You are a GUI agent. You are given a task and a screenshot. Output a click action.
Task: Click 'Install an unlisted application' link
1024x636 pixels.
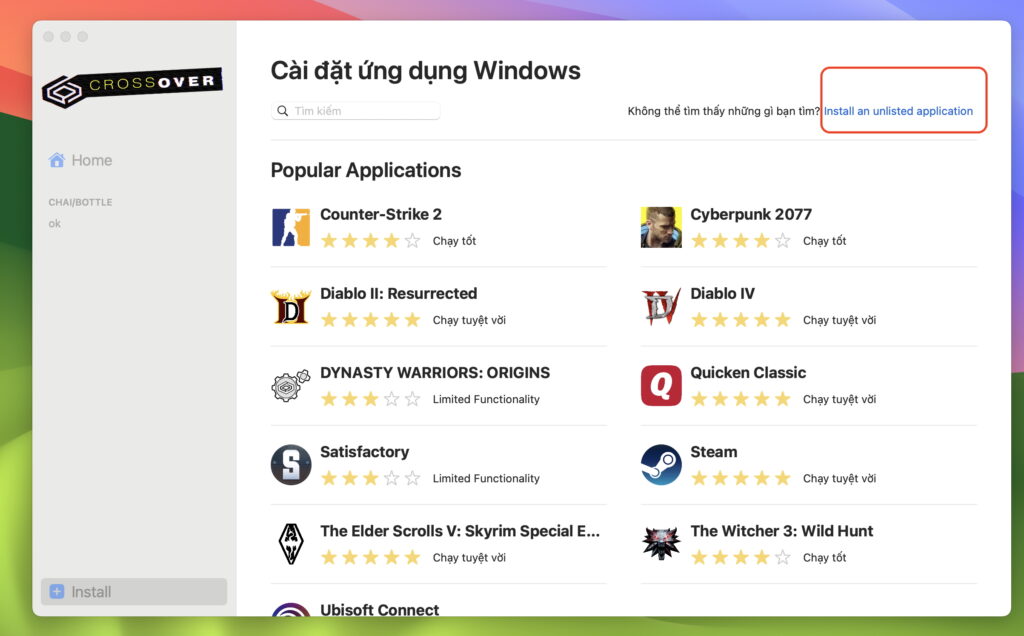(898, 111)
